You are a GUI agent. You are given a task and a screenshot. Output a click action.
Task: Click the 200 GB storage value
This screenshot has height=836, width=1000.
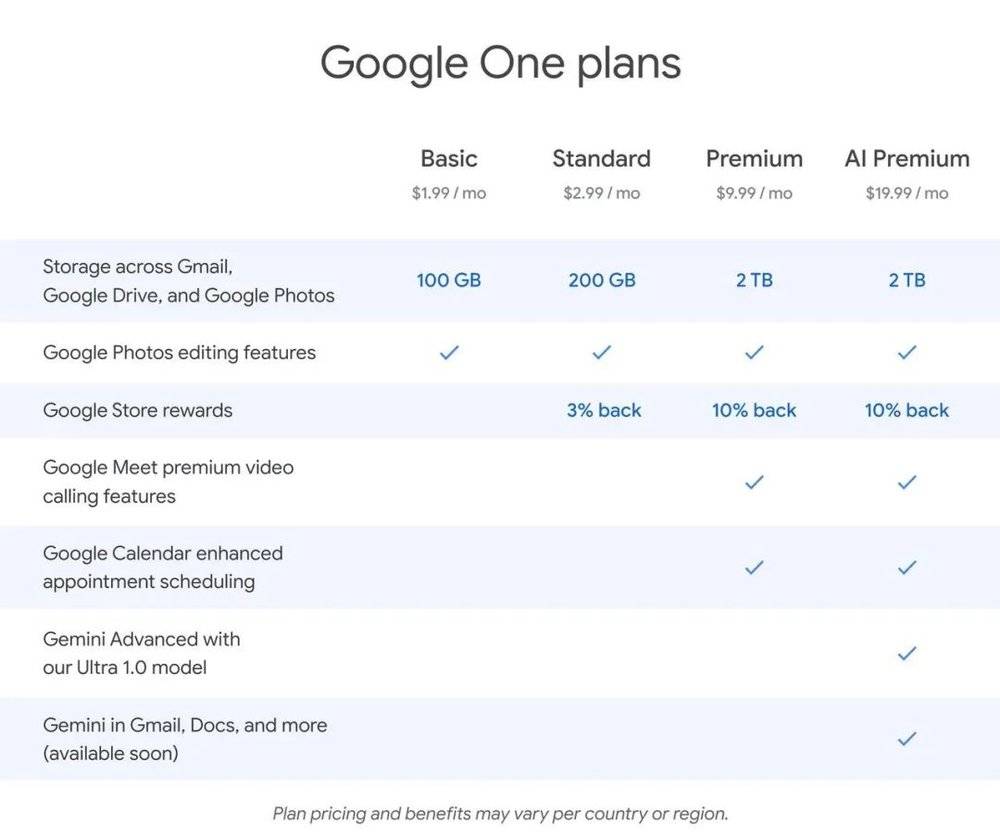click(x=602, y=281)
